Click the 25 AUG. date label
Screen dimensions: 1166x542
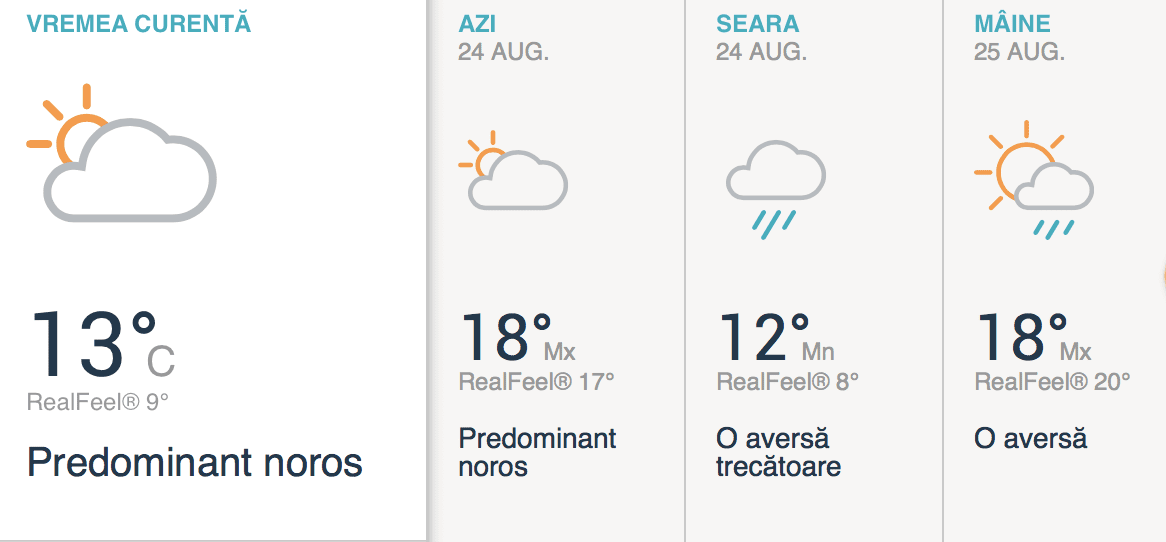tap(1019, 52)
